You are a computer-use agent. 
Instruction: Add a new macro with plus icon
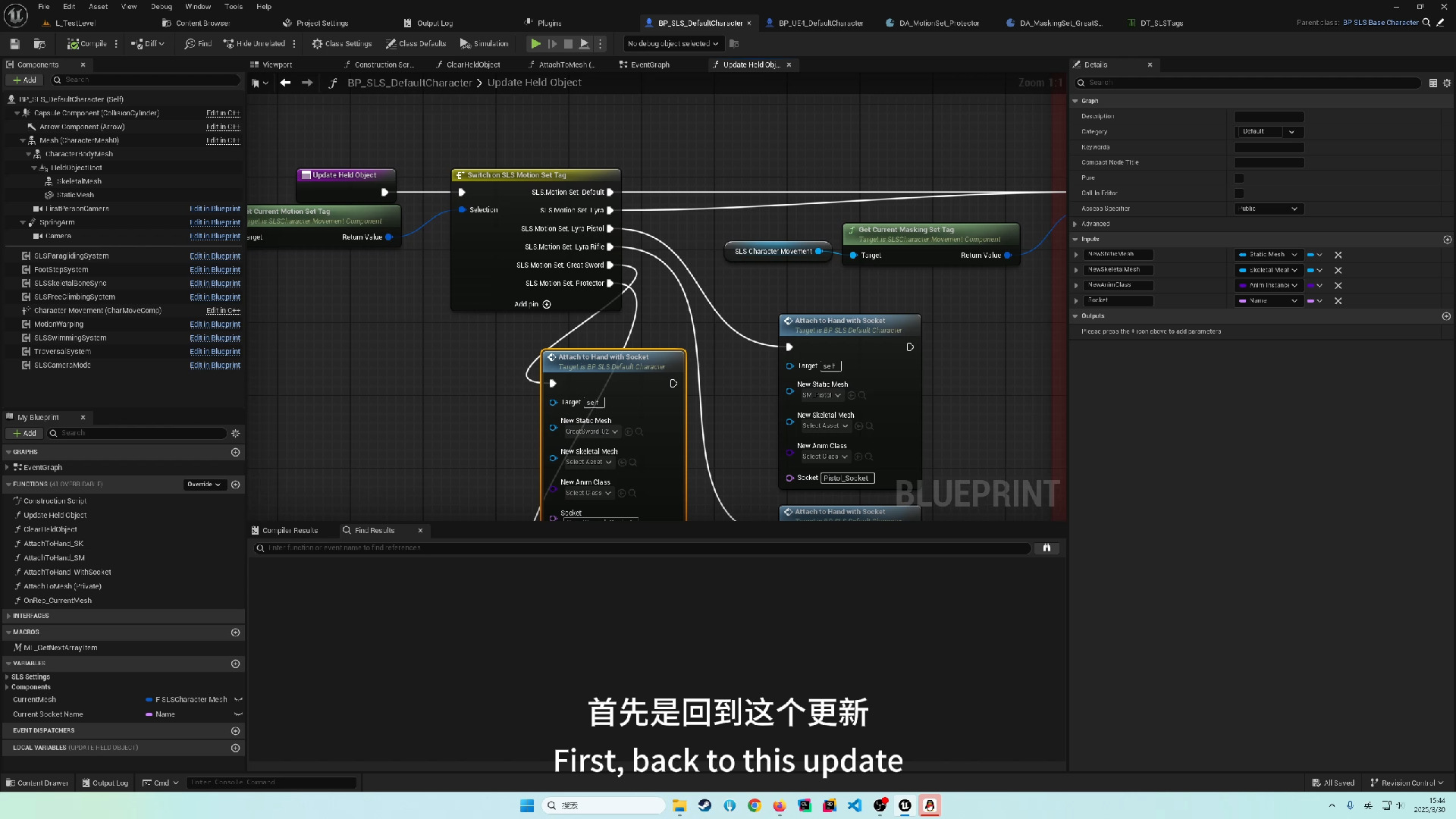236,632
